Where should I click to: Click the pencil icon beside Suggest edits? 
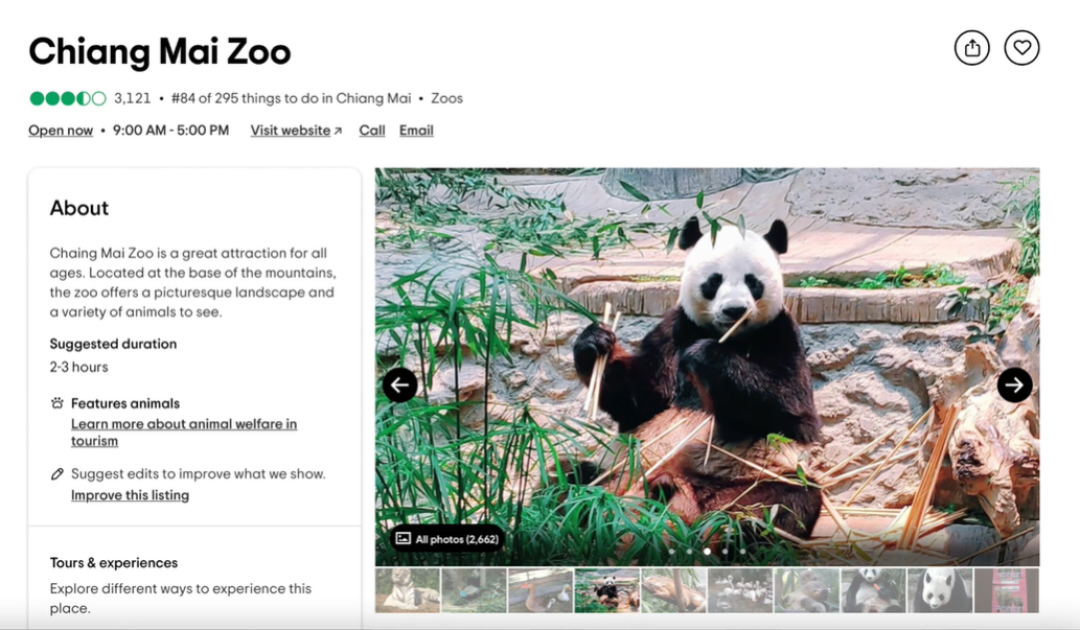coord(57,474)
